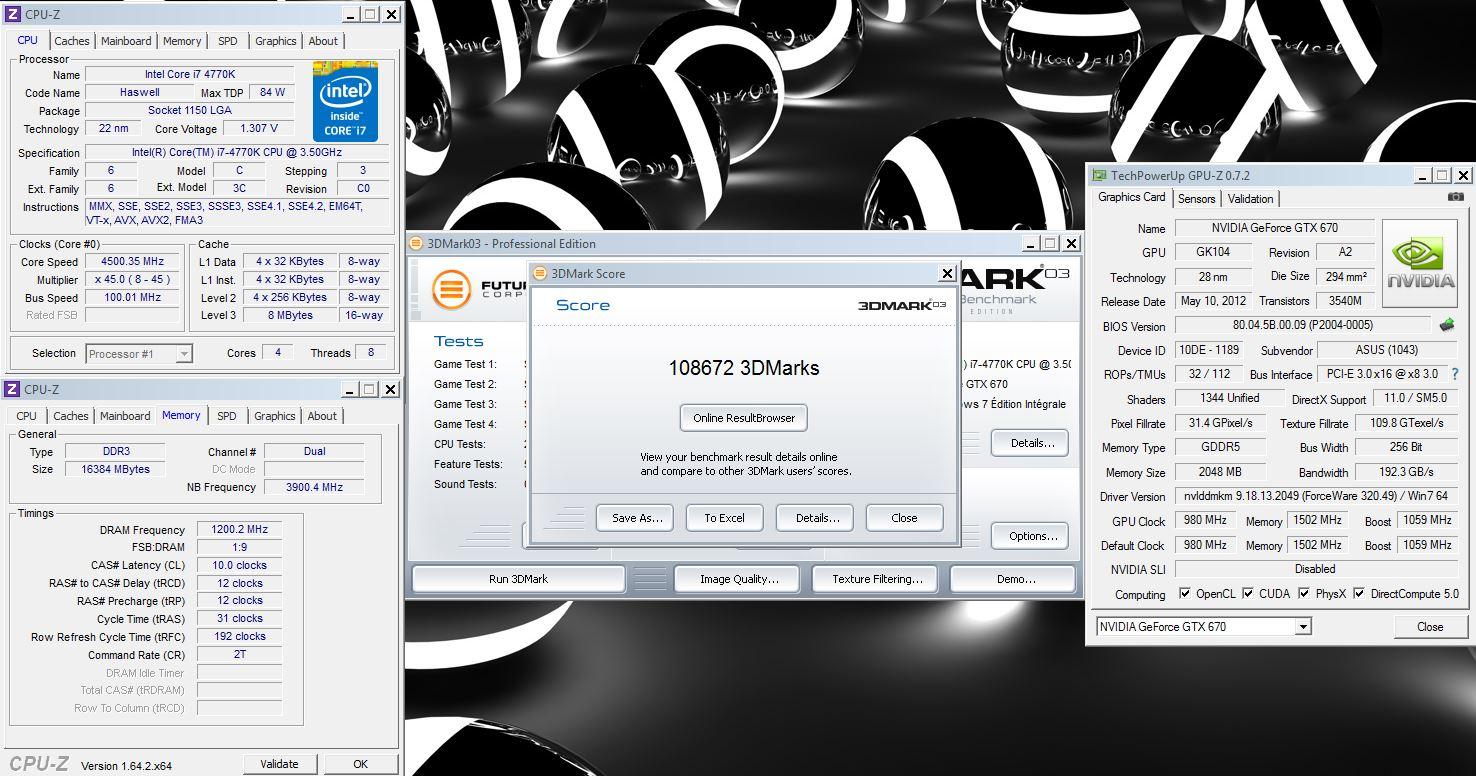1476x776 pixels.
Task: Click Online ResultBrowser button
Action: point(744,418)
